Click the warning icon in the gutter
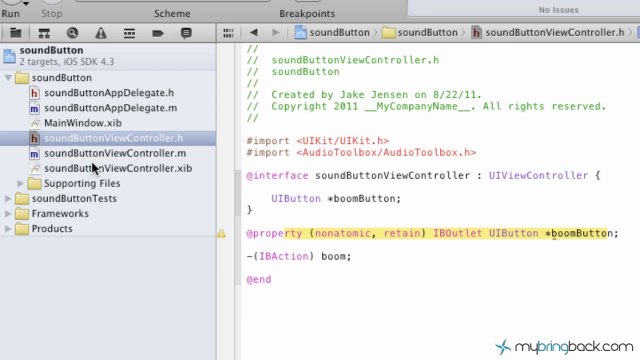640x360 pixels. point(221,233)
